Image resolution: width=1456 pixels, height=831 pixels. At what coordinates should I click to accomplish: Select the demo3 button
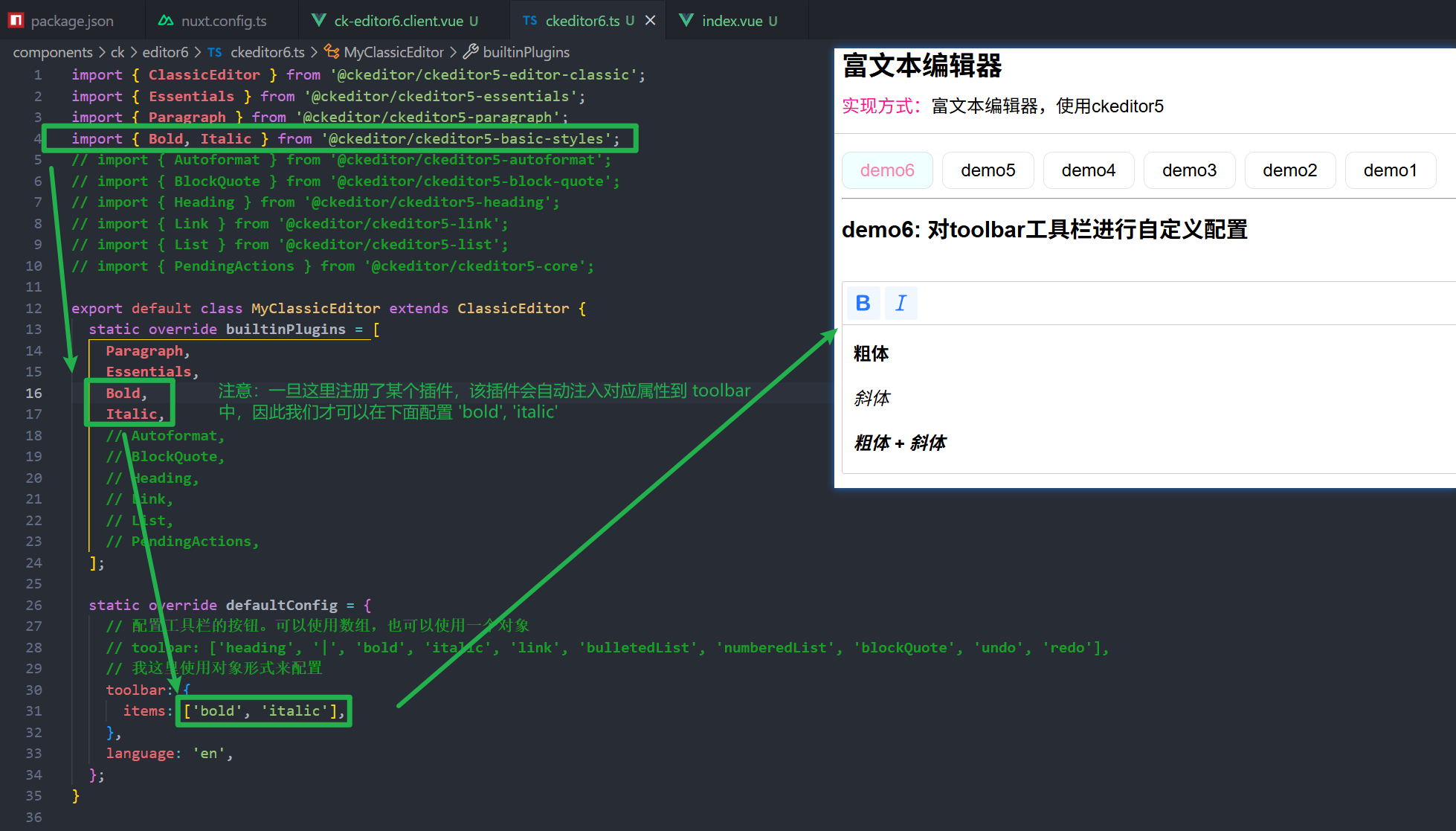[1189, 170]
